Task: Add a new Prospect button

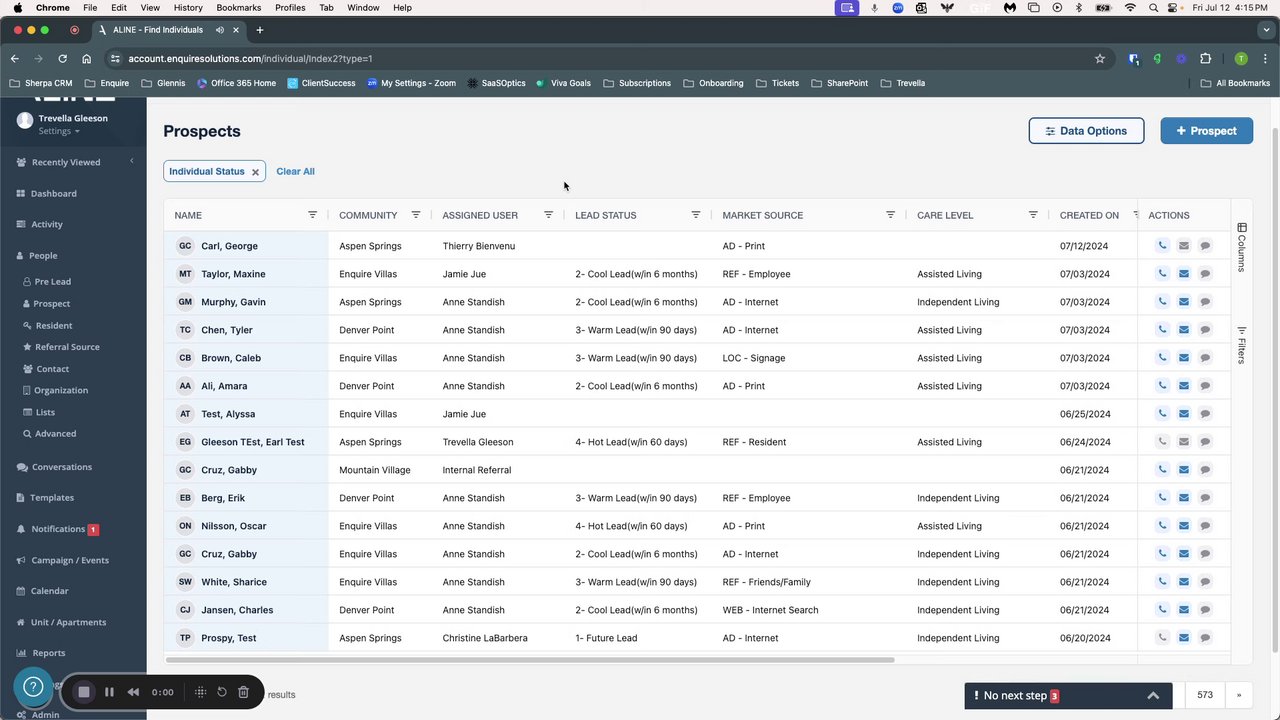Action: tap(1206, 131)
